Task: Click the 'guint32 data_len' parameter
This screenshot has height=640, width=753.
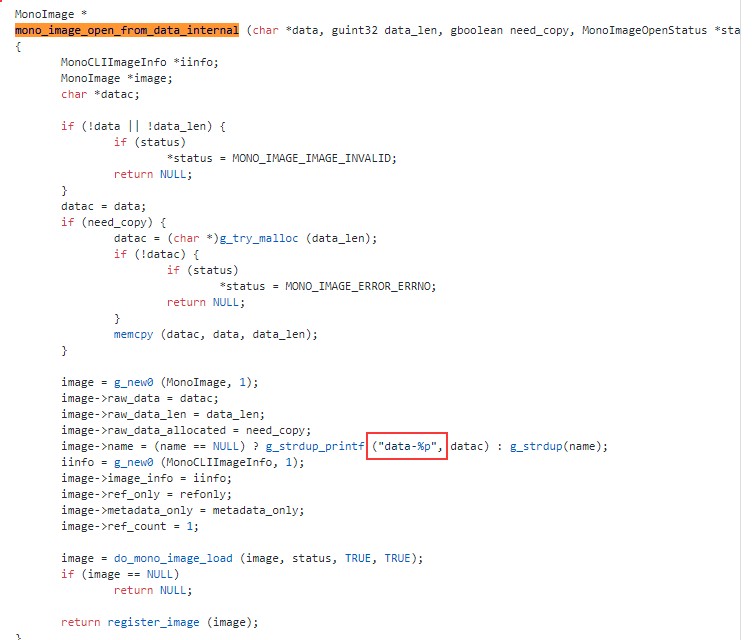Action: coord(384,30)
